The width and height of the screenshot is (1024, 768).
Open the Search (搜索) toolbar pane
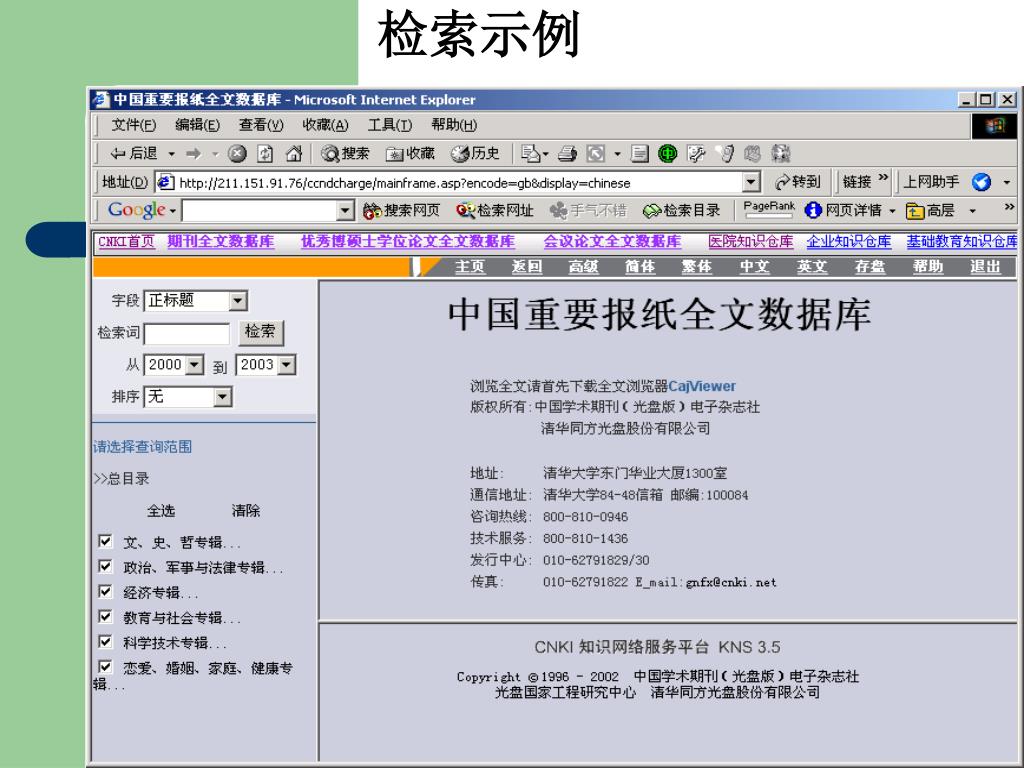pos(345,153)
